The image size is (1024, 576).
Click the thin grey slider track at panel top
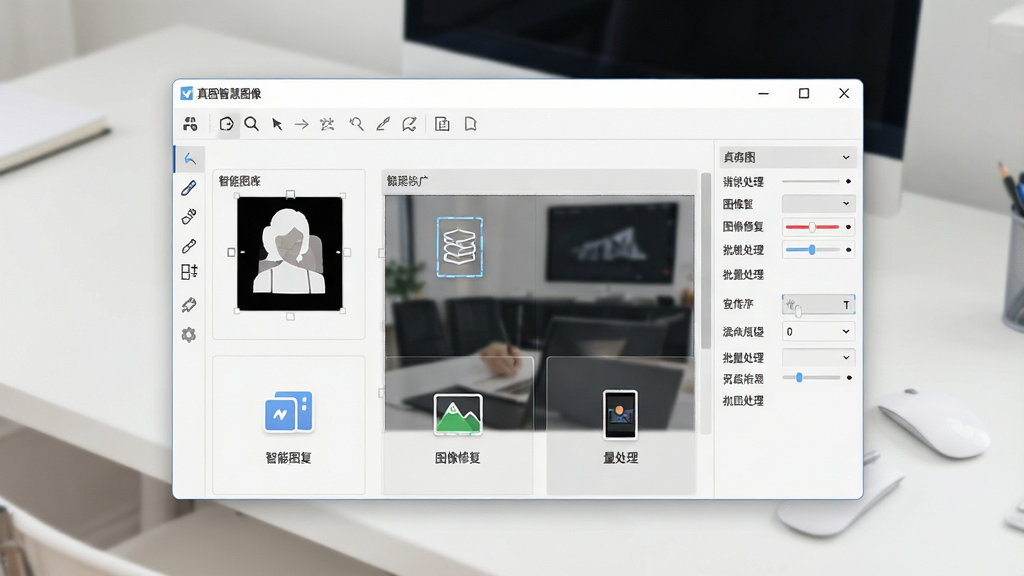(x=811, y=181)
